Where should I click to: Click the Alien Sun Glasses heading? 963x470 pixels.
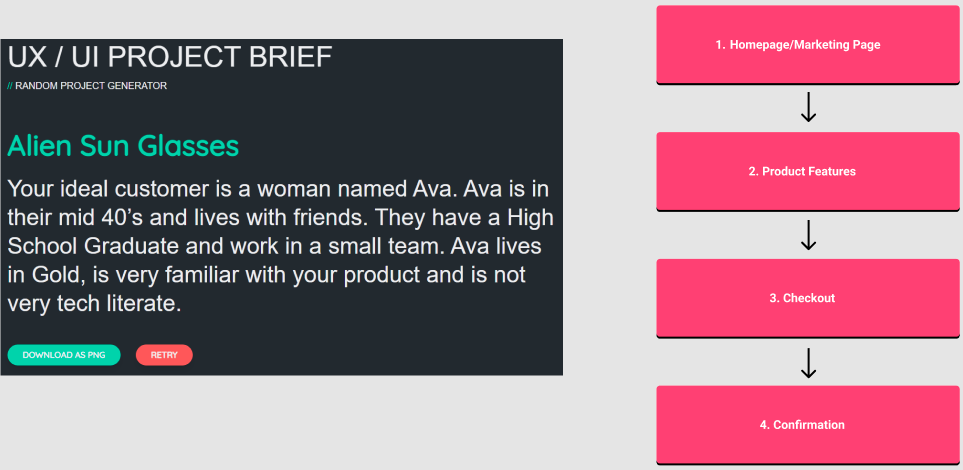click(123, 146)
